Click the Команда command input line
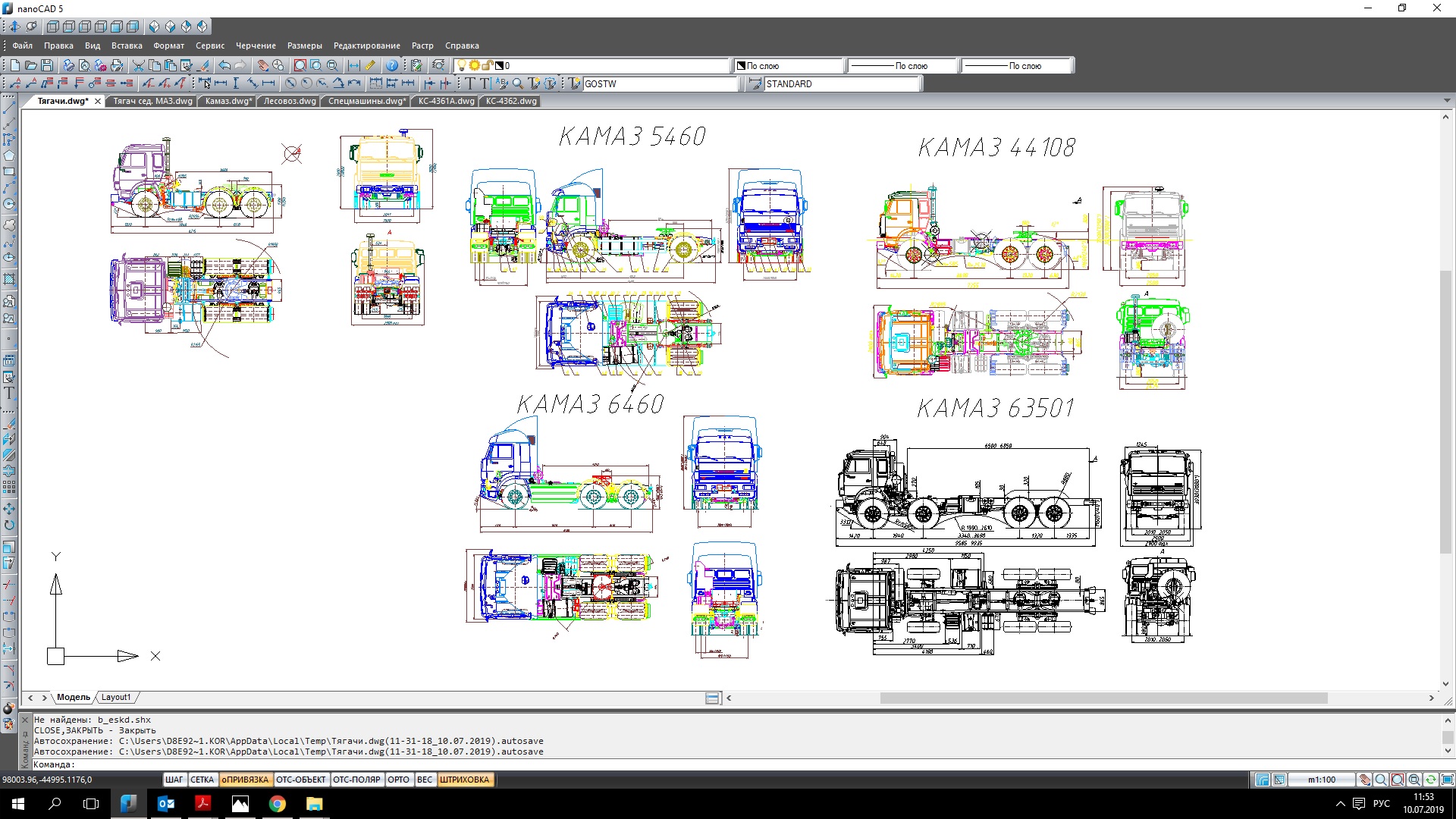The width and height of the screenshot is (1456, 819). 736,764
